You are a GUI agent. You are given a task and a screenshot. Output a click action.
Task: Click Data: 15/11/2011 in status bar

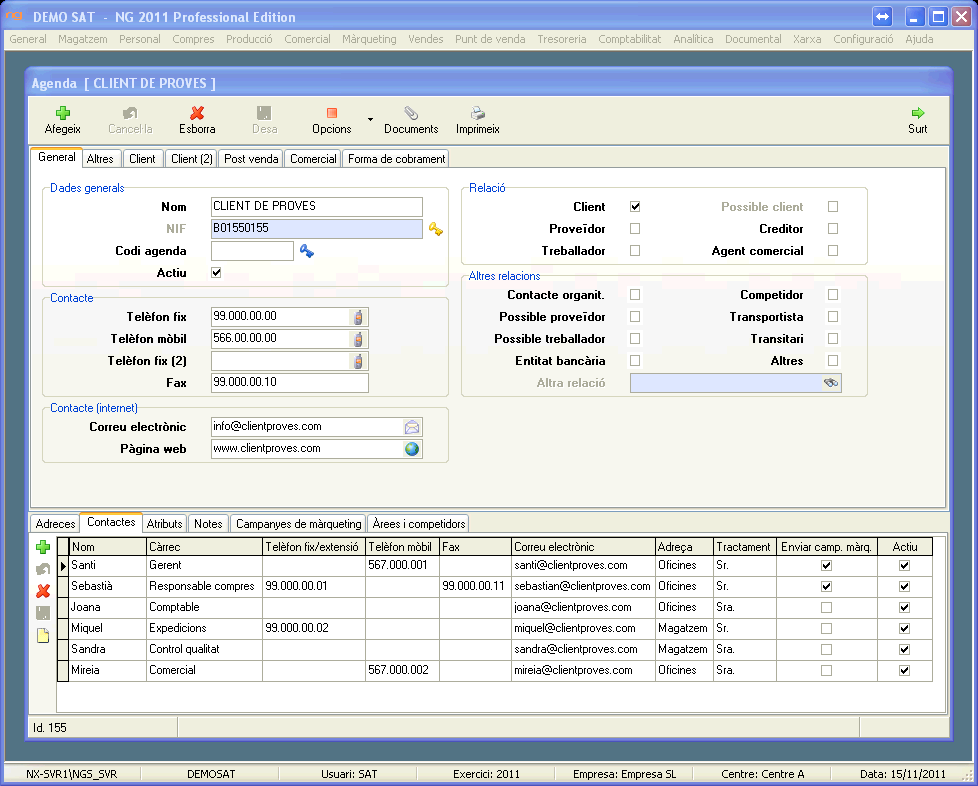pyautogui.click(x=903, y=774)
